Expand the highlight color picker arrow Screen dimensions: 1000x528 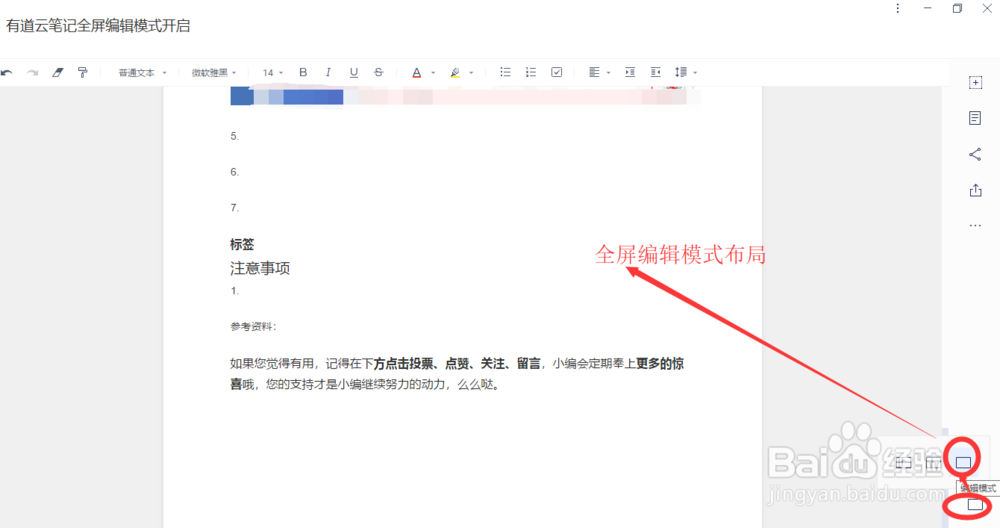471,73
